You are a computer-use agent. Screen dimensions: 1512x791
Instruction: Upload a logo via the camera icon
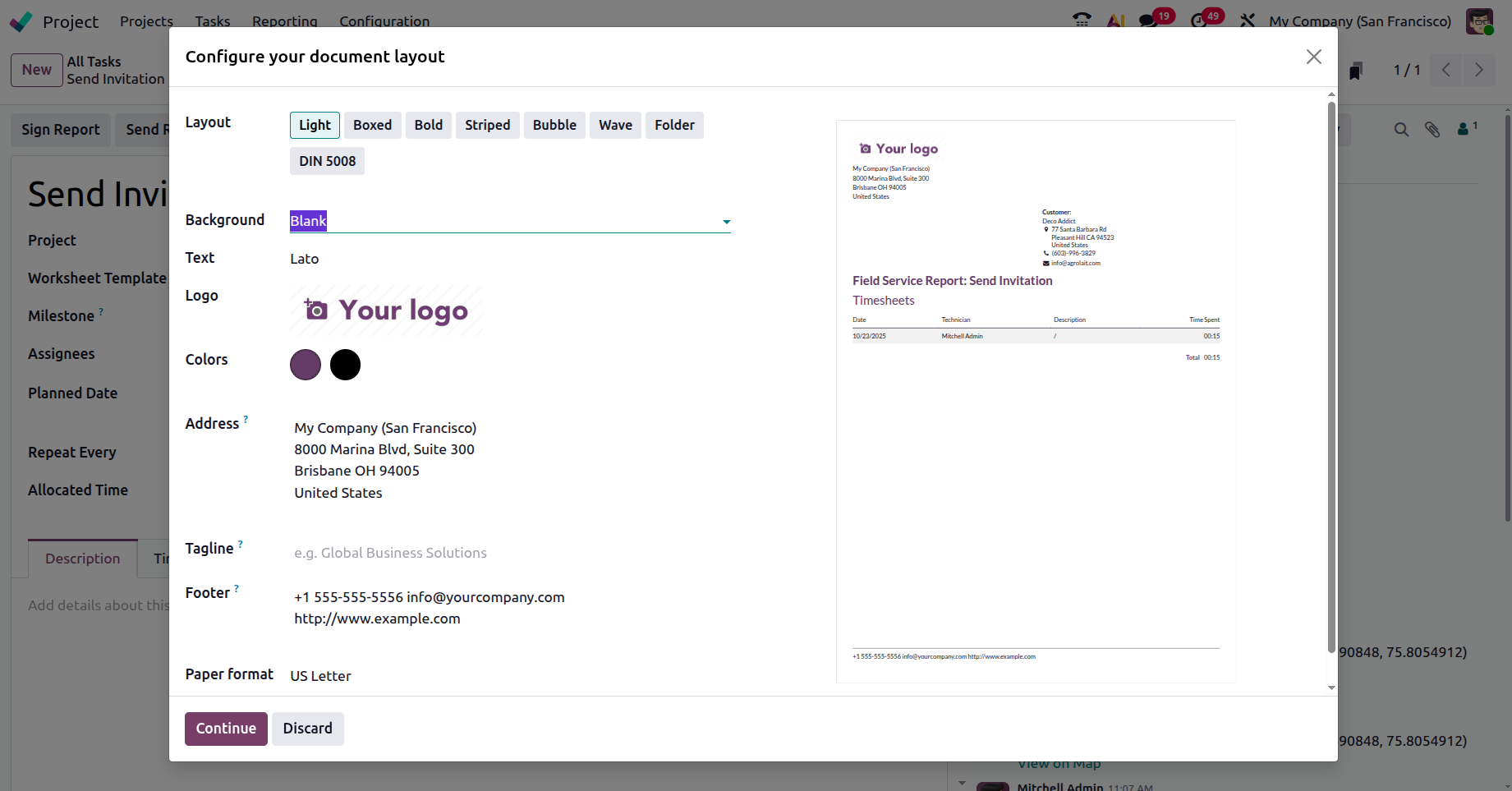pyautogui.click(x=316, y=310)
